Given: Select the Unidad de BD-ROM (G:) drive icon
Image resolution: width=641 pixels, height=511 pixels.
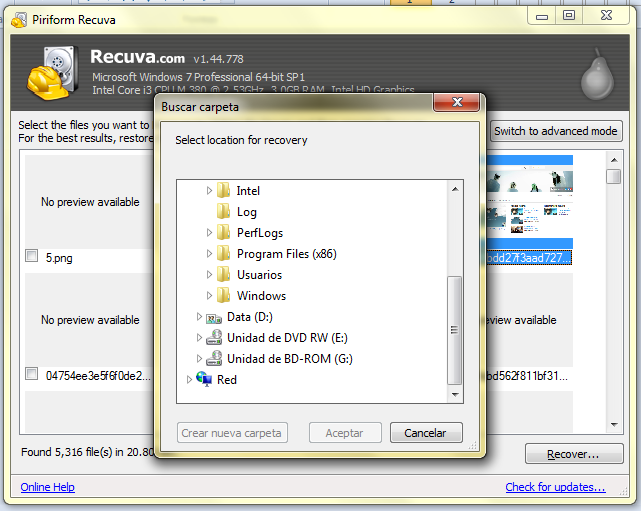Looking at the screenshot, I should (x=214, y=359).
